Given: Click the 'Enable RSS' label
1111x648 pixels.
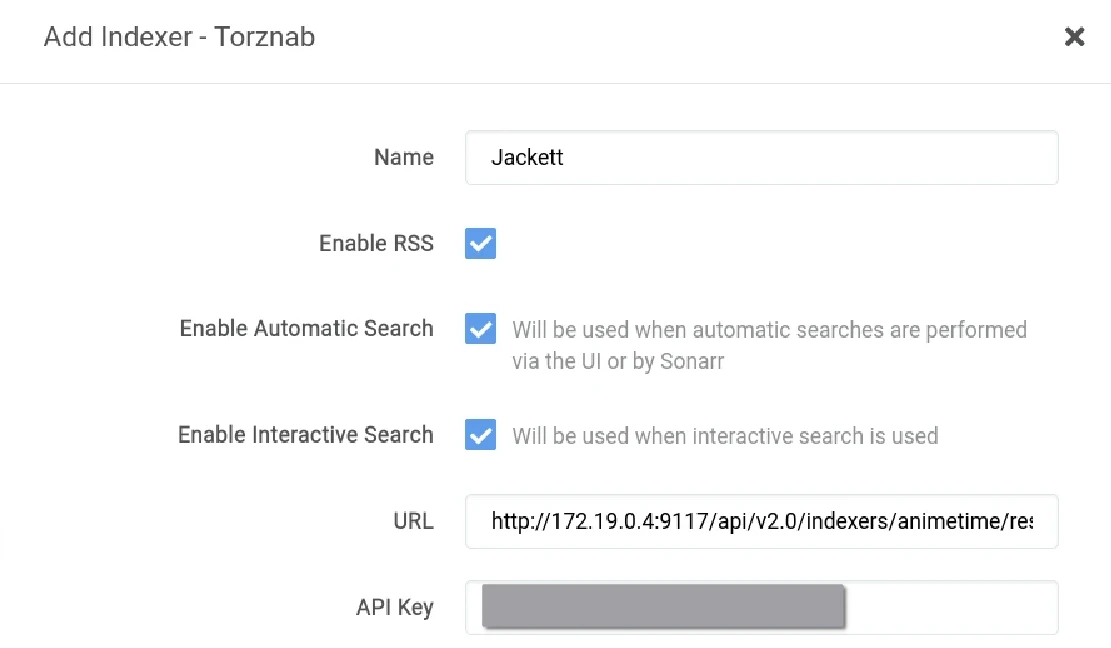Looking at the screenshot, I should [x=376, y=244].
